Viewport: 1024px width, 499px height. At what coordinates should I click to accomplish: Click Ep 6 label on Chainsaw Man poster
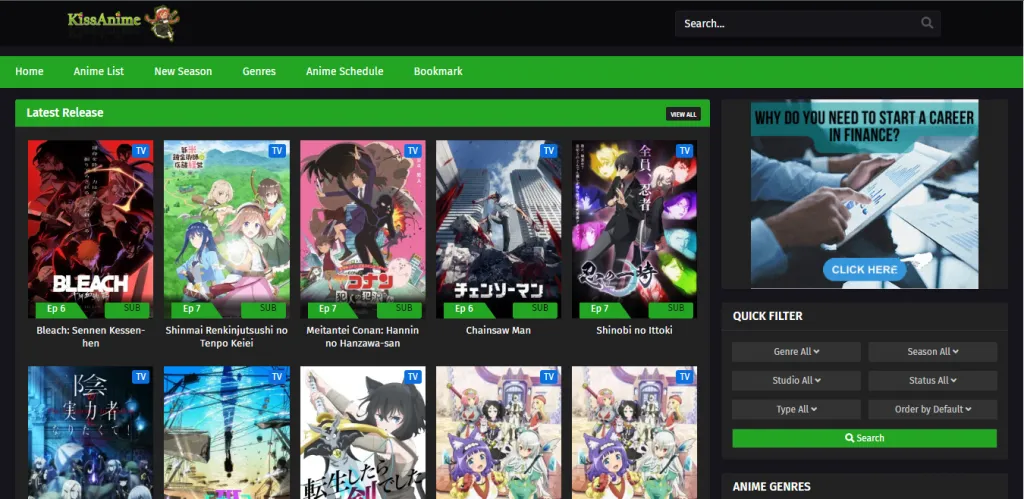464,309
